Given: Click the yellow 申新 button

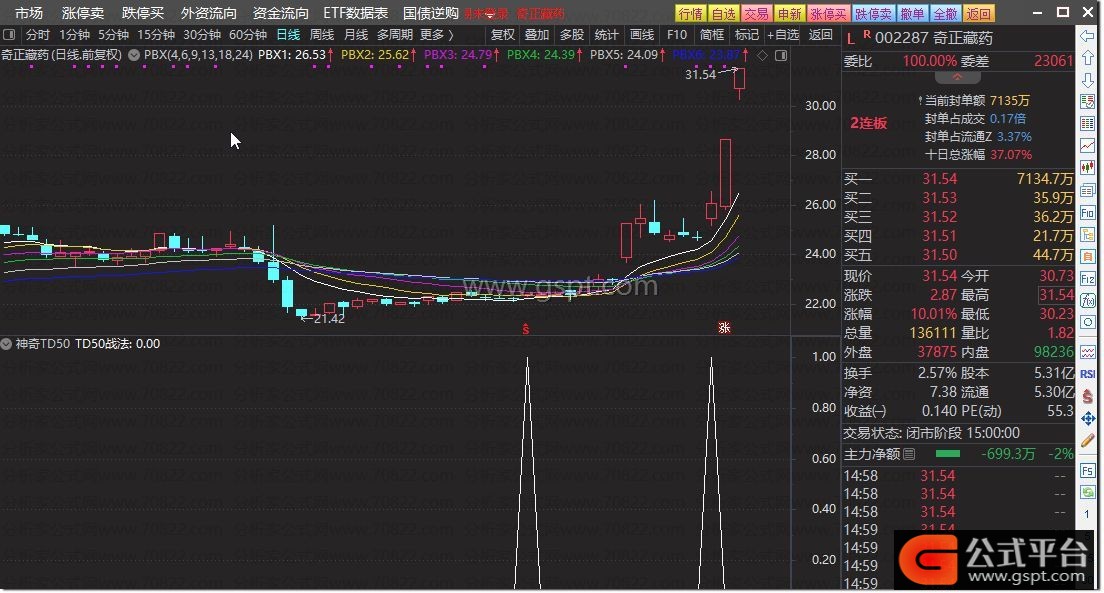Looking at the screenshot, I should tap(789, 13).
